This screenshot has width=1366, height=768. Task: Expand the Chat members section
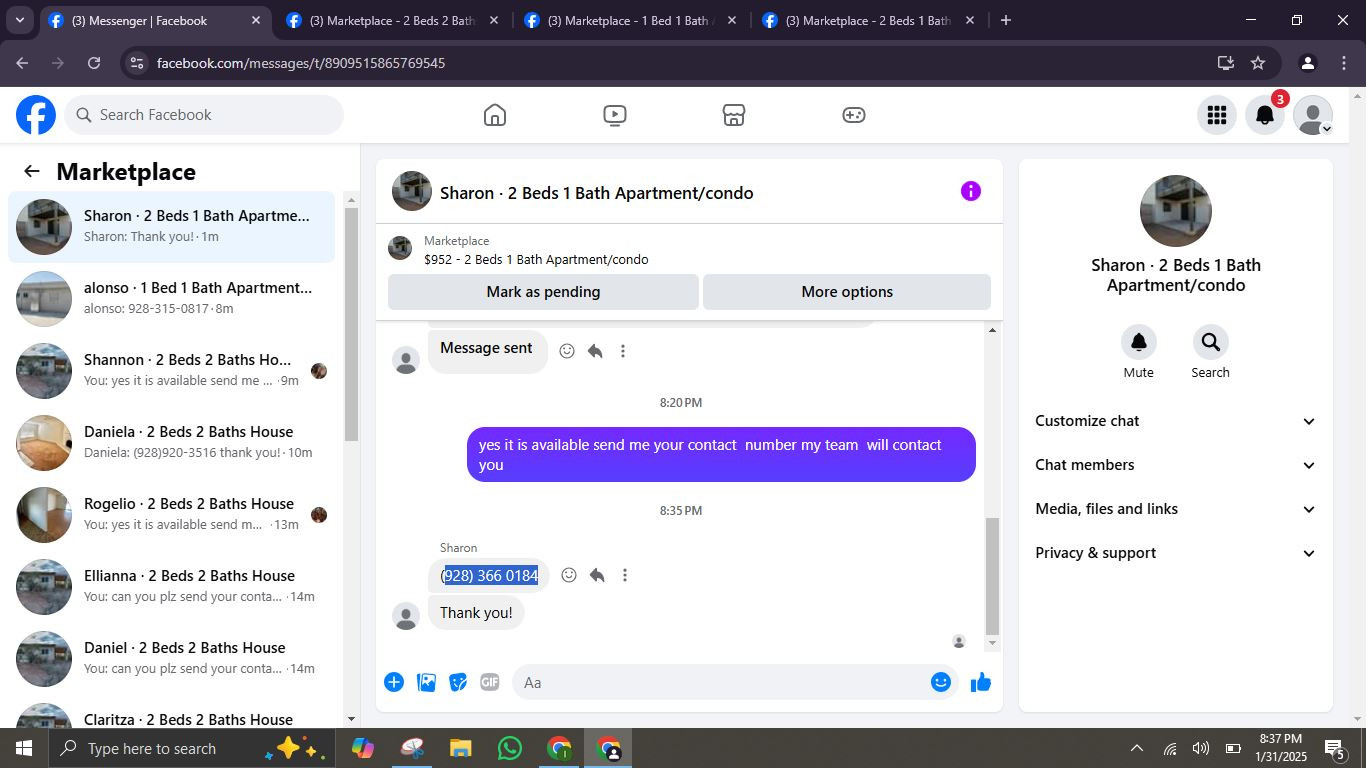point(1176,465)
